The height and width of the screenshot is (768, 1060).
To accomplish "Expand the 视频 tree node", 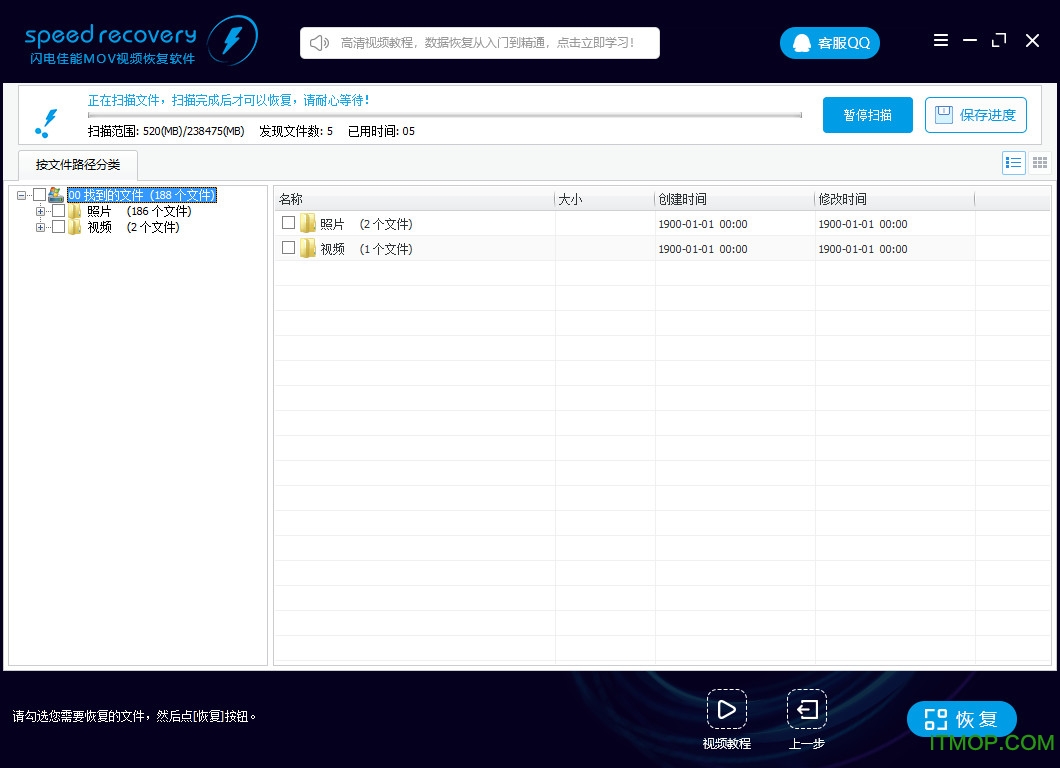I will pyautogui.click(x=40, y=227).
